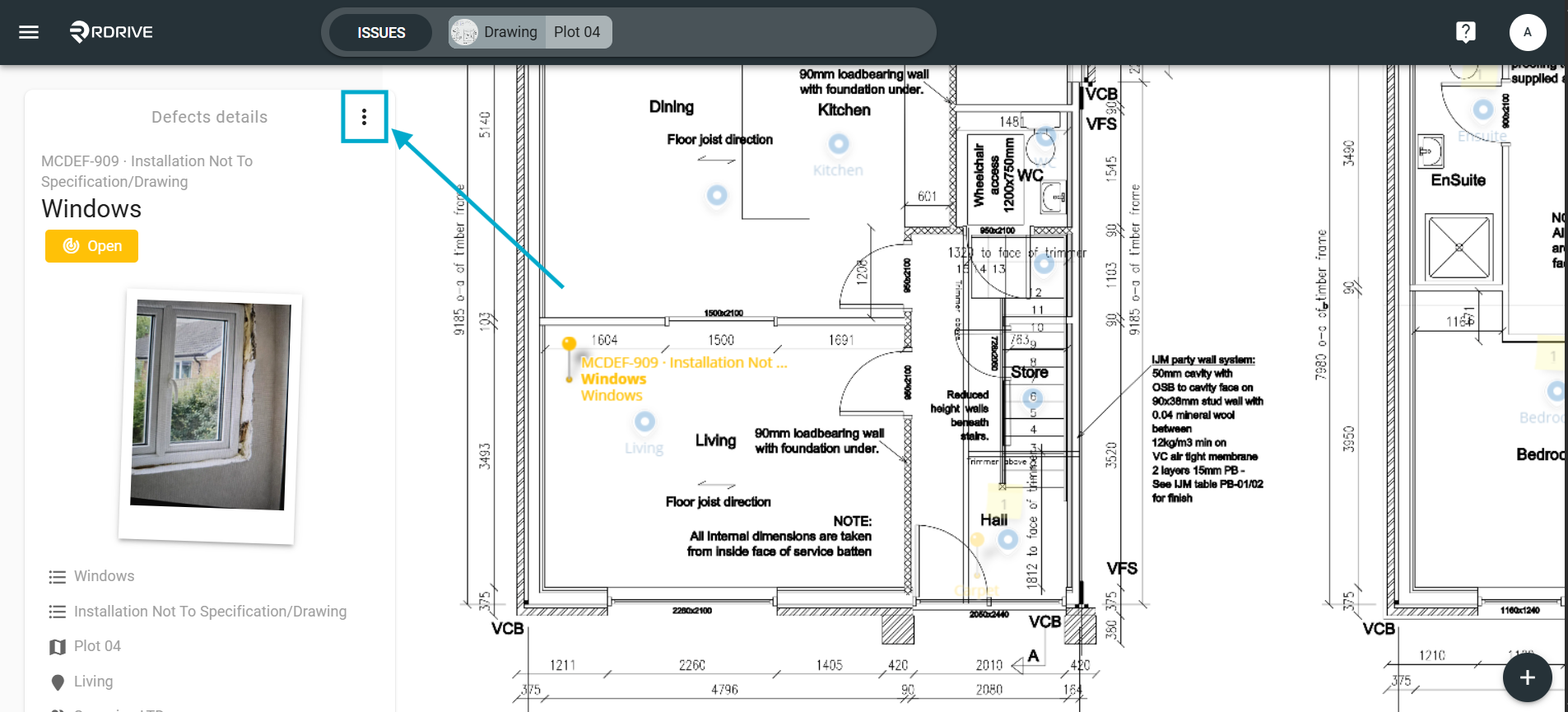Click the map icon beside Plot 04
This screenshot has width=1568, height=712.
coord(57,647)
